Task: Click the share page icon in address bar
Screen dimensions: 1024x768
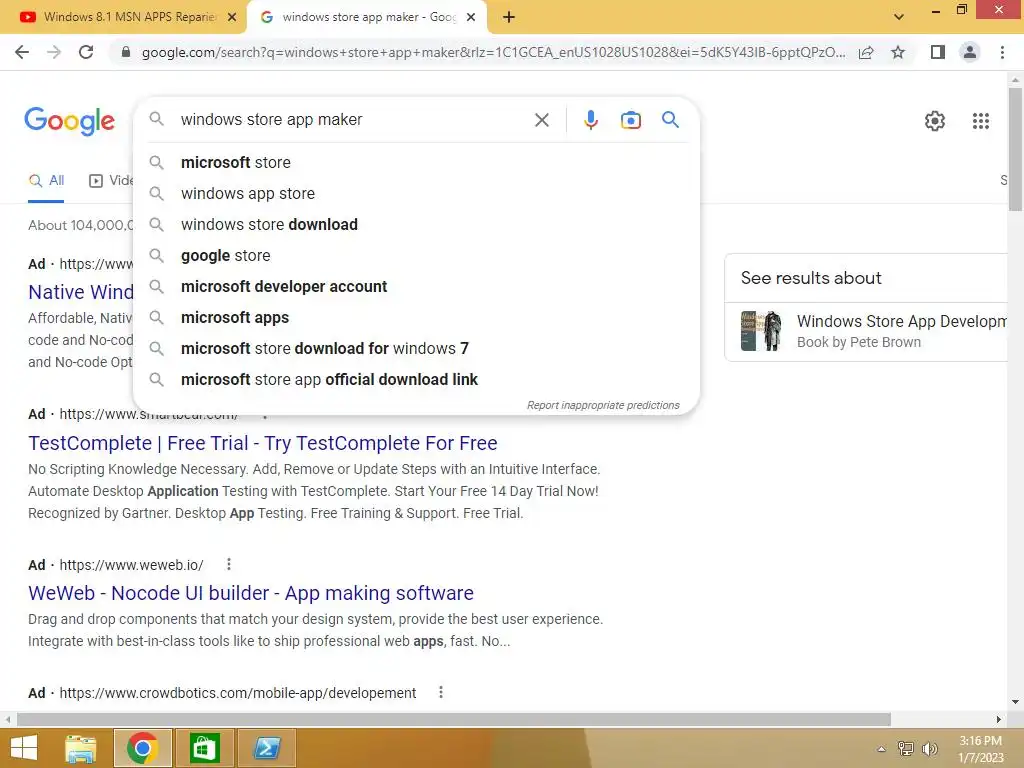Action: 866,52
